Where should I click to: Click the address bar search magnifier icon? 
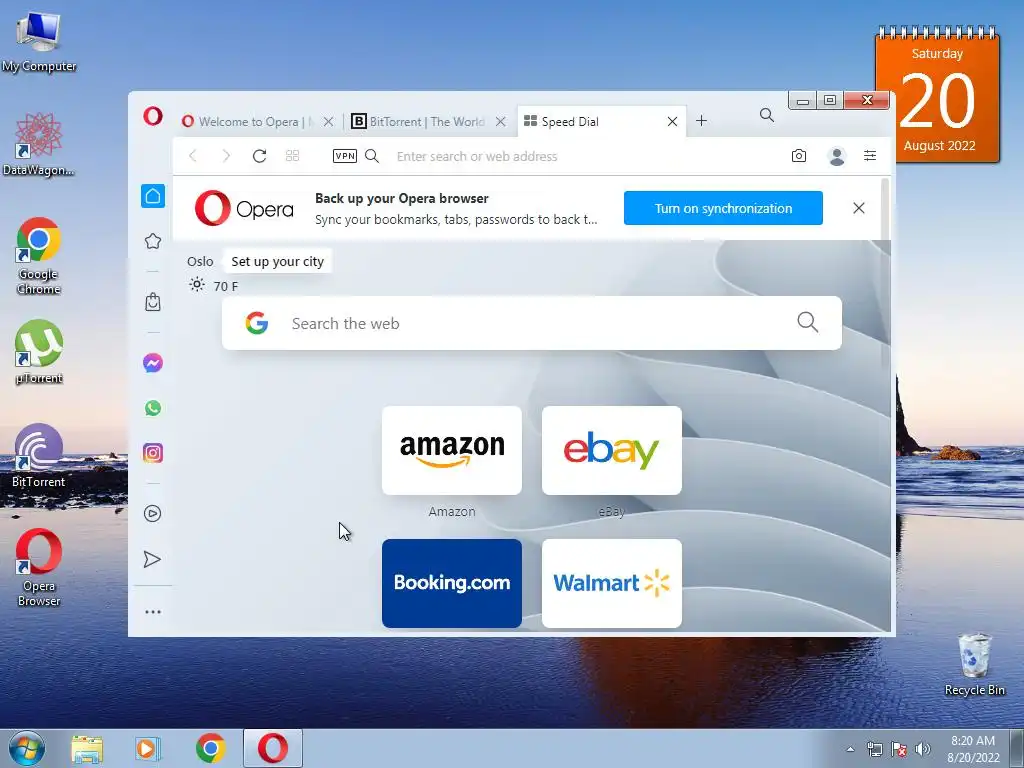tap(372, 156)
